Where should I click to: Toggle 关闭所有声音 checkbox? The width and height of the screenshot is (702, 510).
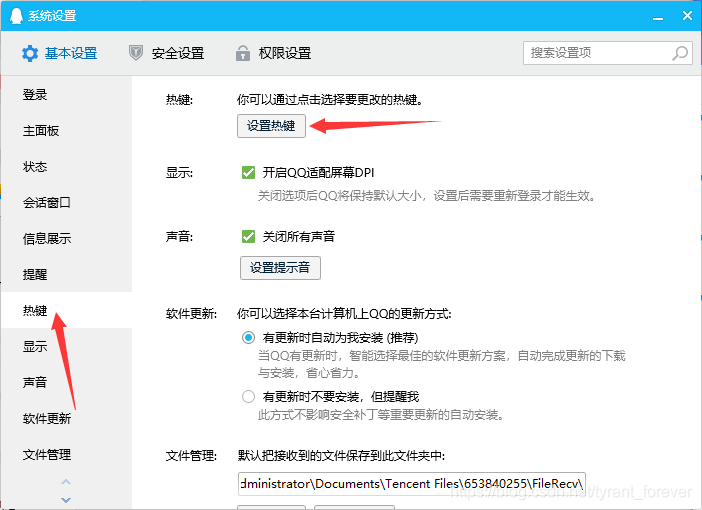click(248, 236)
